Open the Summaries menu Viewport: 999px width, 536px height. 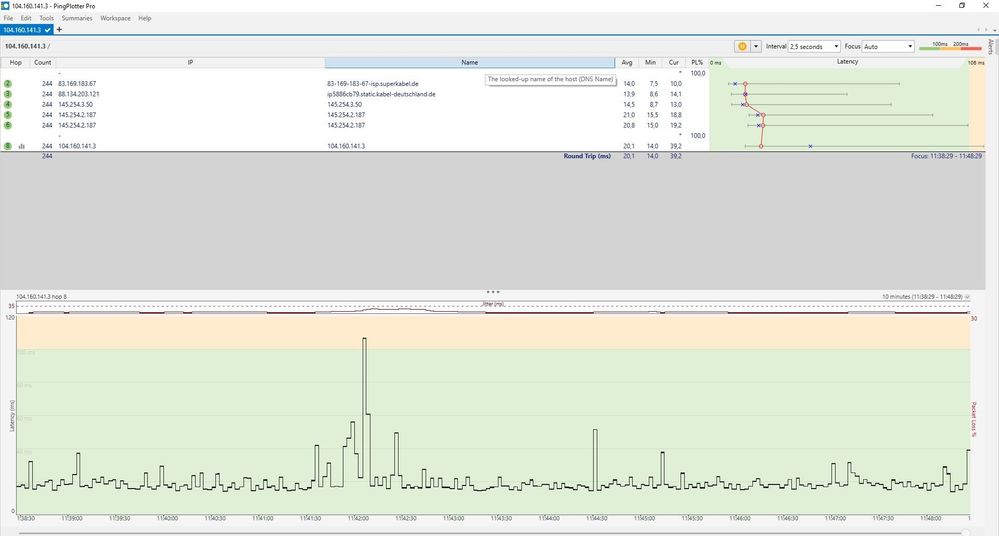[77, 18]
